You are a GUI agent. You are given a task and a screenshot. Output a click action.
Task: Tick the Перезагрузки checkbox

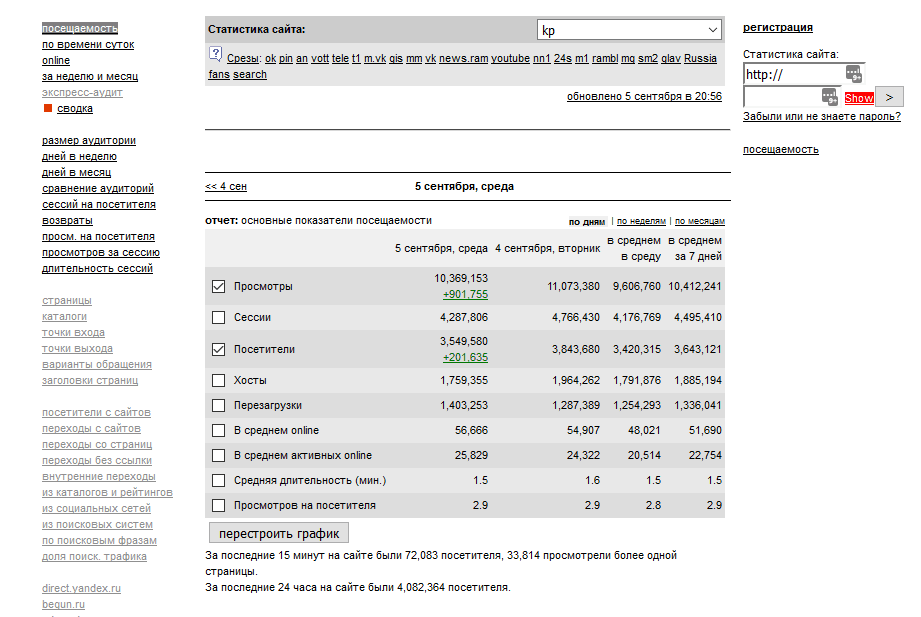pyautogui.click(x=219, y=406)
